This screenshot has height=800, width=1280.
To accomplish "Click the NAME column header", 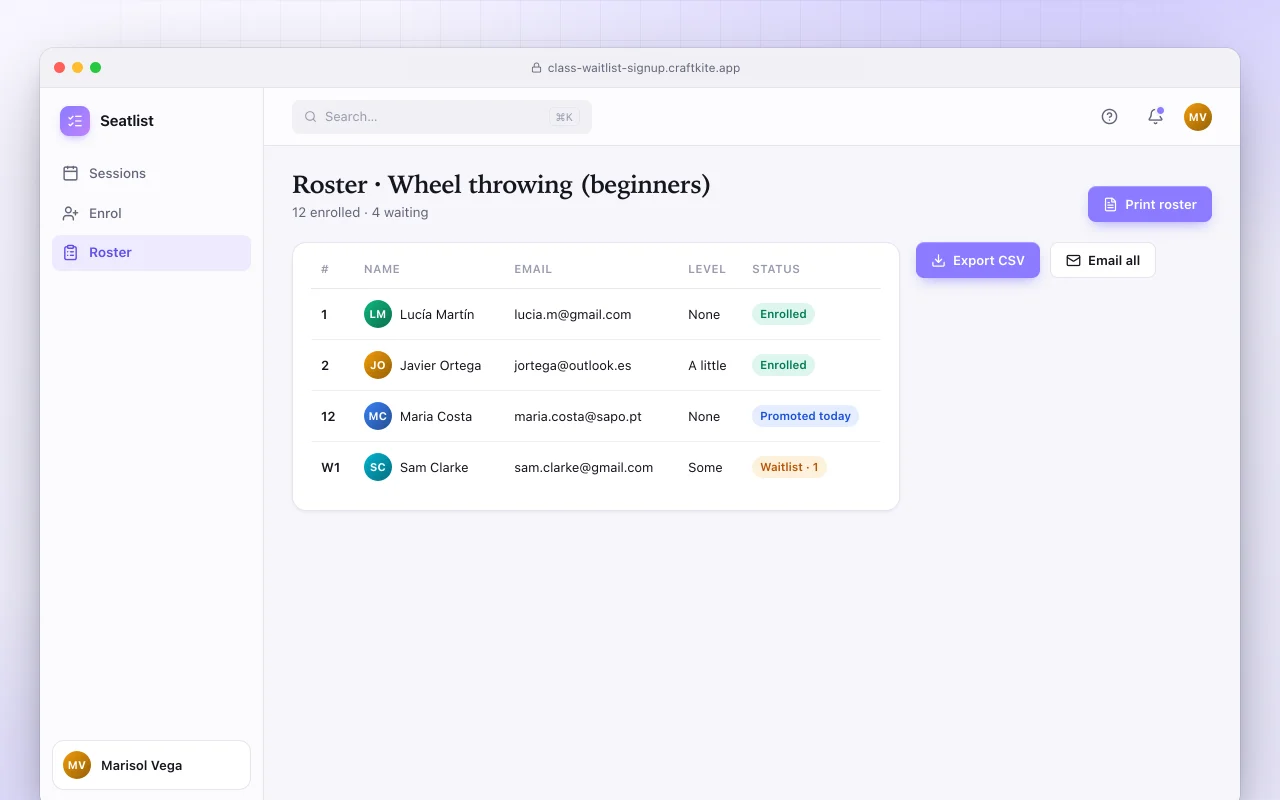I will (x=382, y=269).
